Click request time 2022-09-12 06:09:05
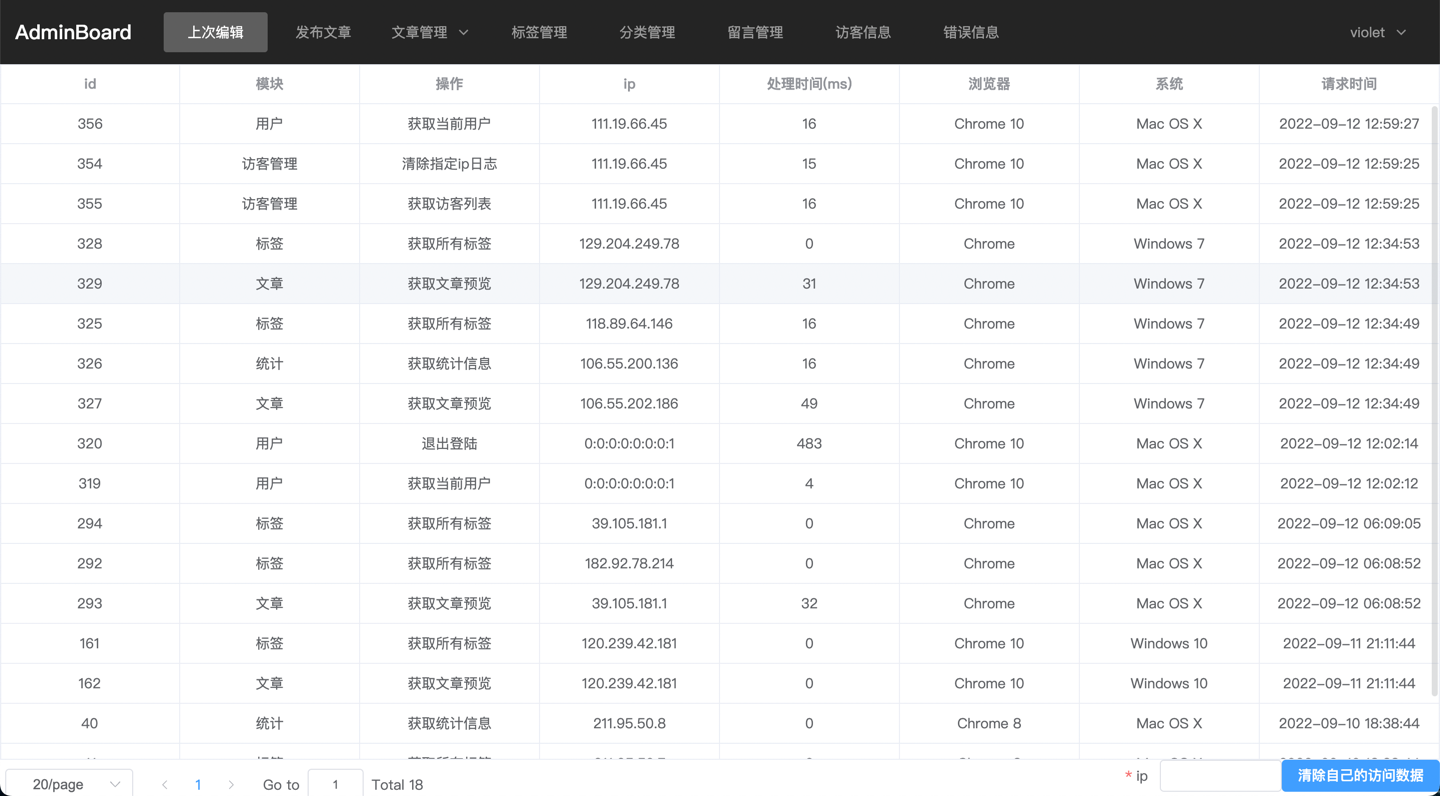This screenshot has width=1440, height=796. [1349, 524]
